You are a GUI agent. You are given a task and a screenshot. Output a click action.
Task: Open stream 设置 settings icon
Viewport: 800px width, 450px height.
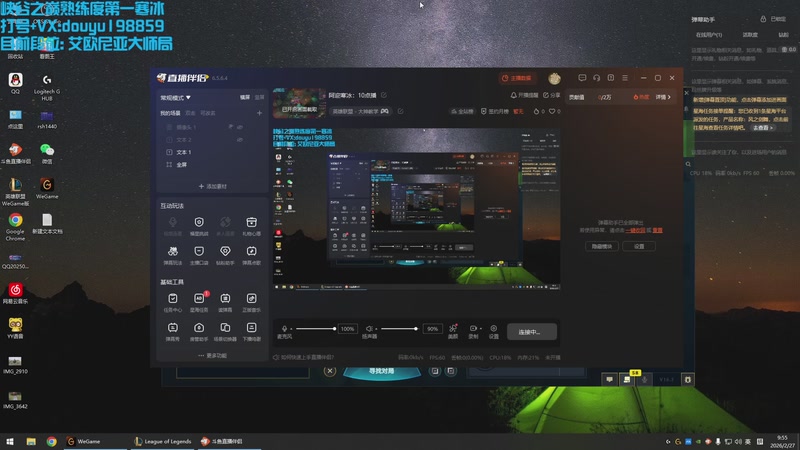coord(493,331)
